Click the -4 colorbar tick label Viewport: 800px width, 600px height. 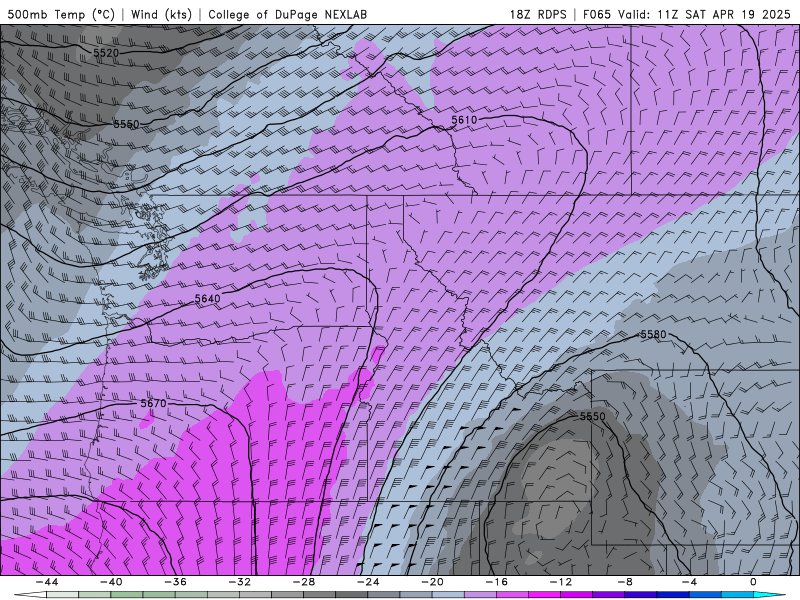(689, 582)
